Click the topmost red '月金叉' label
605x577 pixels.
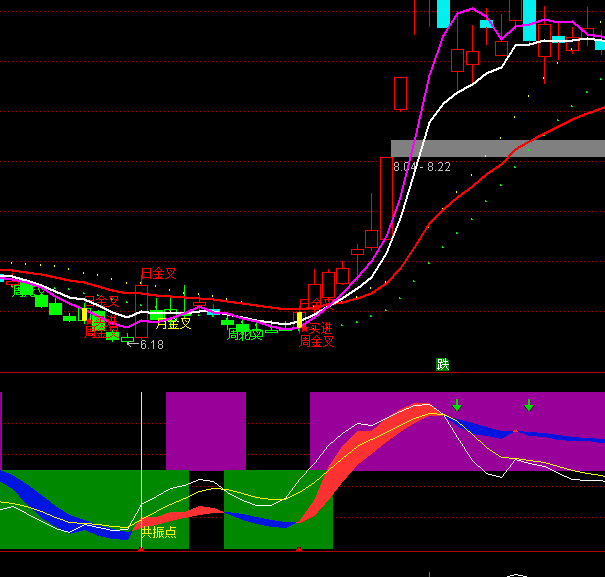tap(158, 273)
